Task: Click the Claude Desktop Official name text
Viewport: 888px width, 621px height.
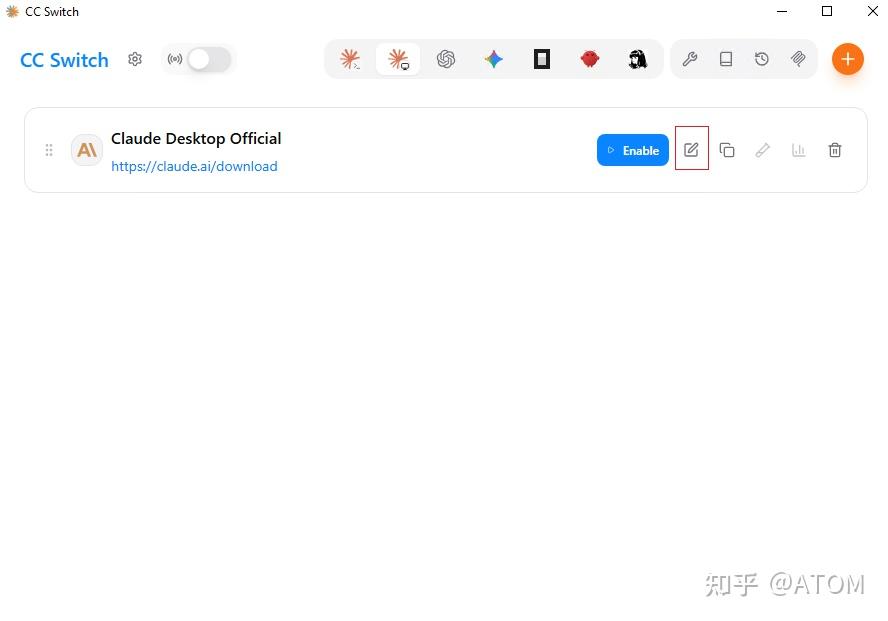Action: point(196,139)
